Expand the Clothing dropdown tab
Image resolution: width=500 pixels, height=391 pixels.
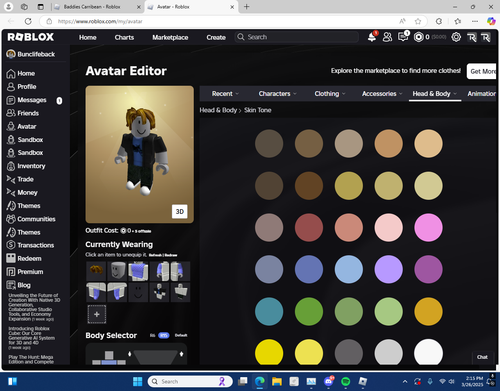330,94
